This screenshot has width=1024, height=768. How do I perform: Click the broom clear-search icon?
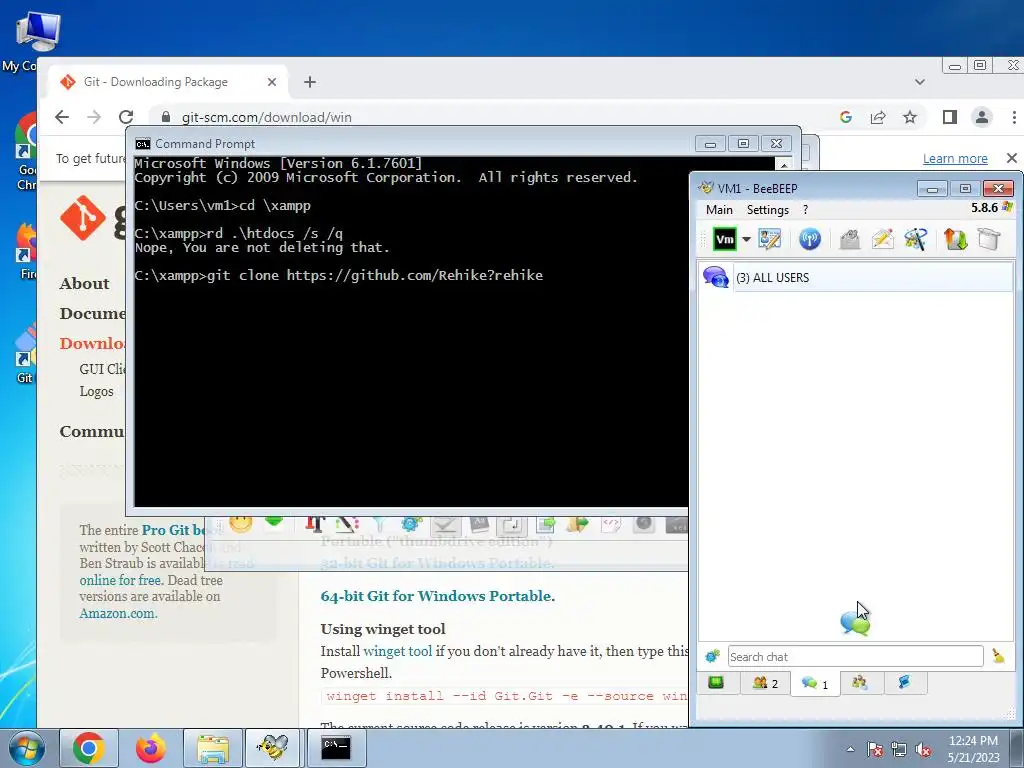coord(999,656)
